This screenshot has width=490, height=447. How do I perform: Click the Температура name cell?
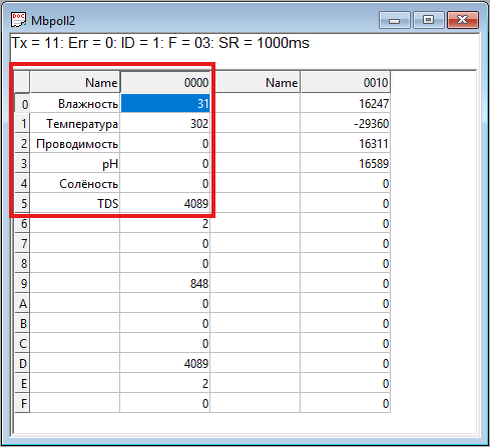[75, 123]
